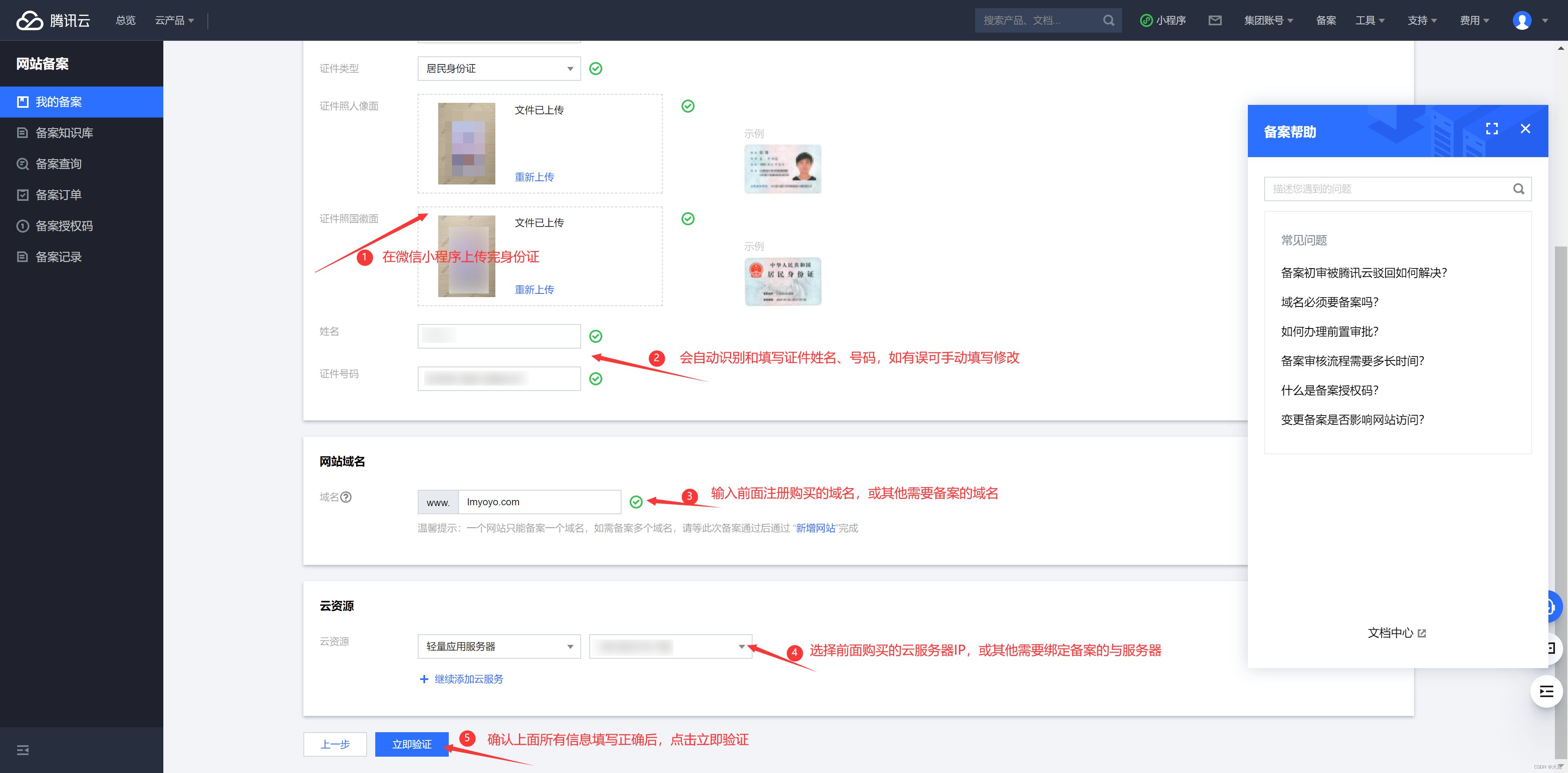Expand the 工具 menu
Image resolution: width=1568 pixels, height=773 pixels.
pyautogui.click(x=1370, y=20)
